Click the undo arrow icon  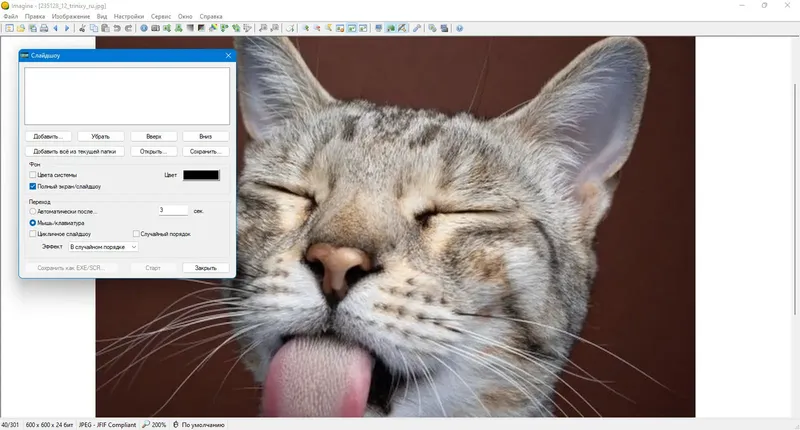pos(117,28)
